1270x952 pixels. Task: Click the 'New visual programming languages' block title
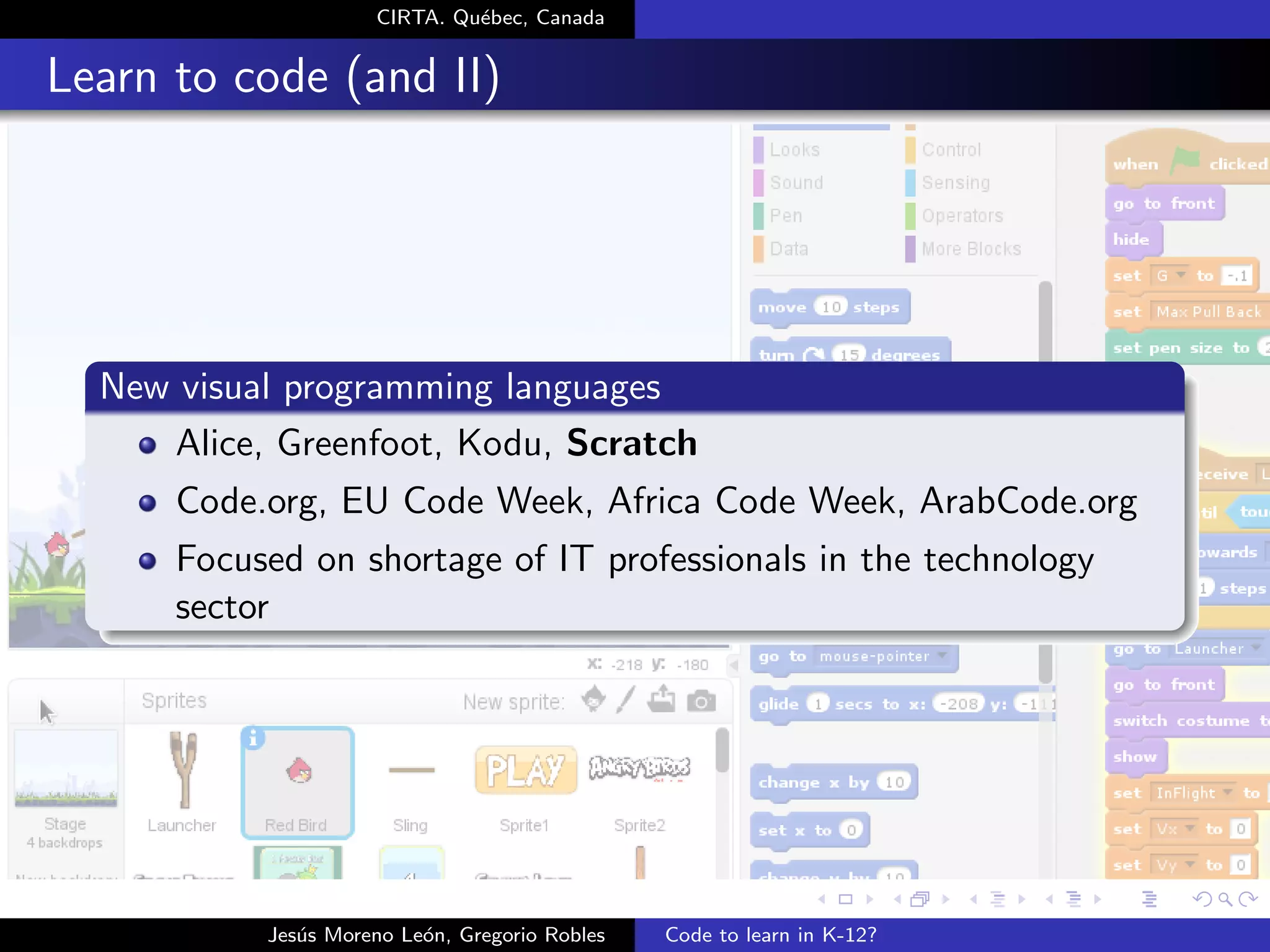pyautogui.click(x=380, y=387)
